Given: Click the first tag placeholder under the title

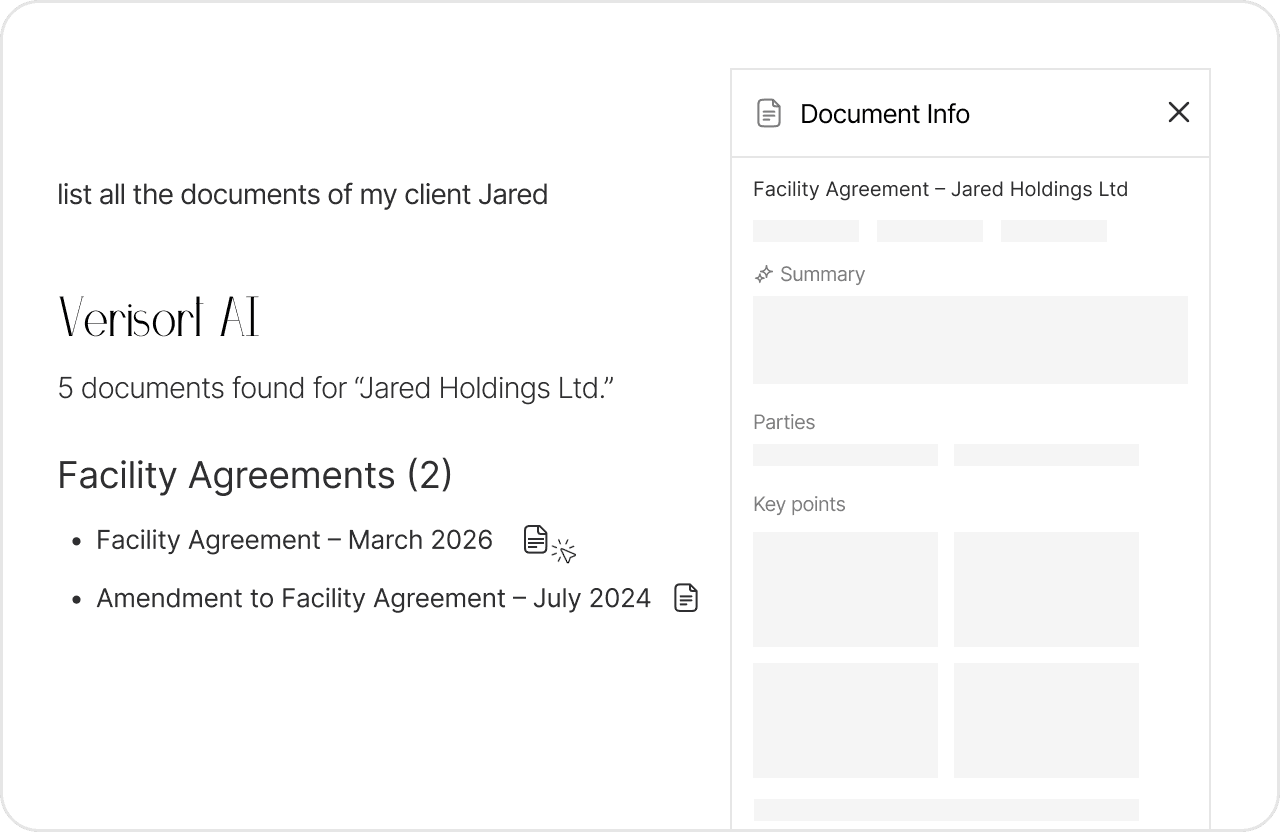Looking at the screenshot, I should (x=806, y=231).
